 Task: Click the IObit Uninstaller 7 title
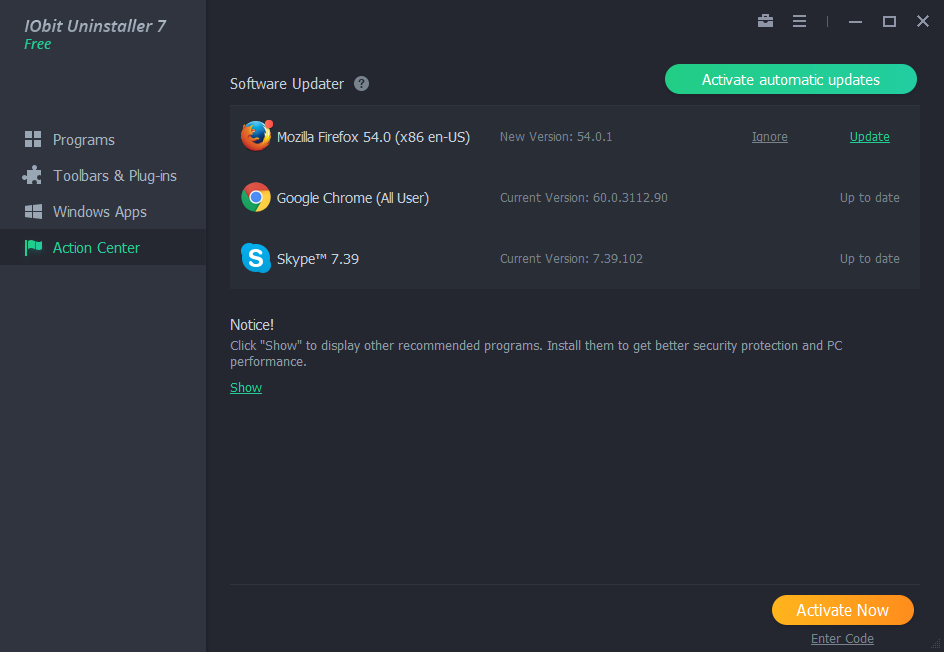[x=95, y=26]
